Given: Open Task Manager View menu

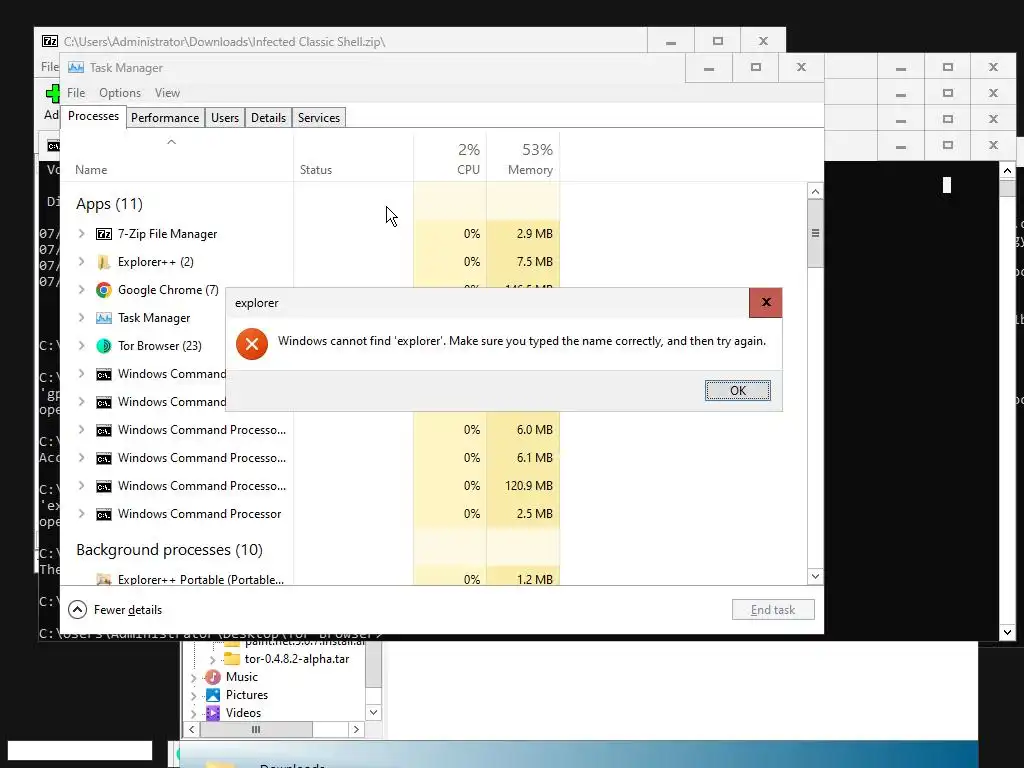Looking at the screenshot, I should [167, 93].
